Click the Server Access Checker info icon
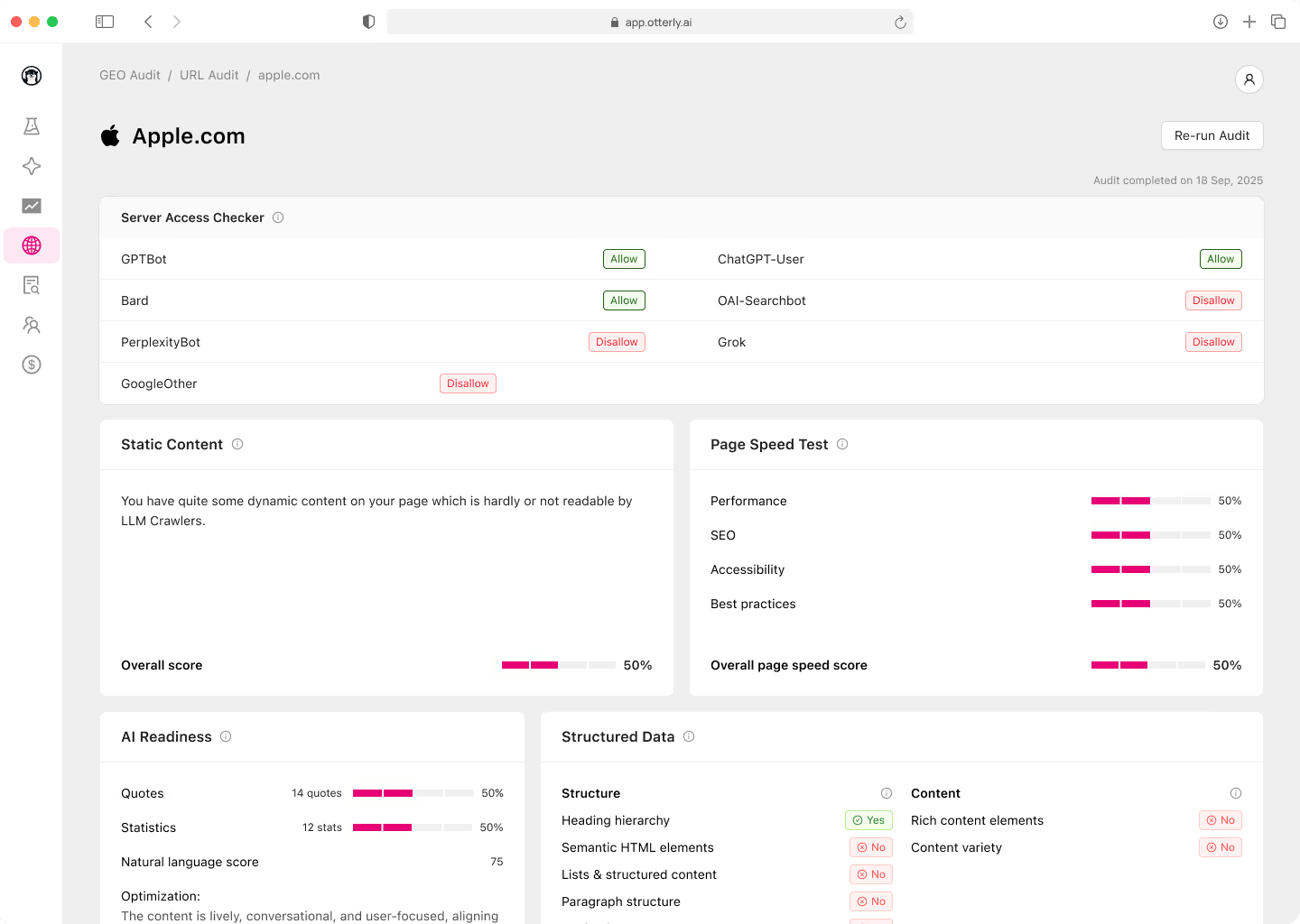The height and width of the screenshot is (924, 1300). coord(278,217)
